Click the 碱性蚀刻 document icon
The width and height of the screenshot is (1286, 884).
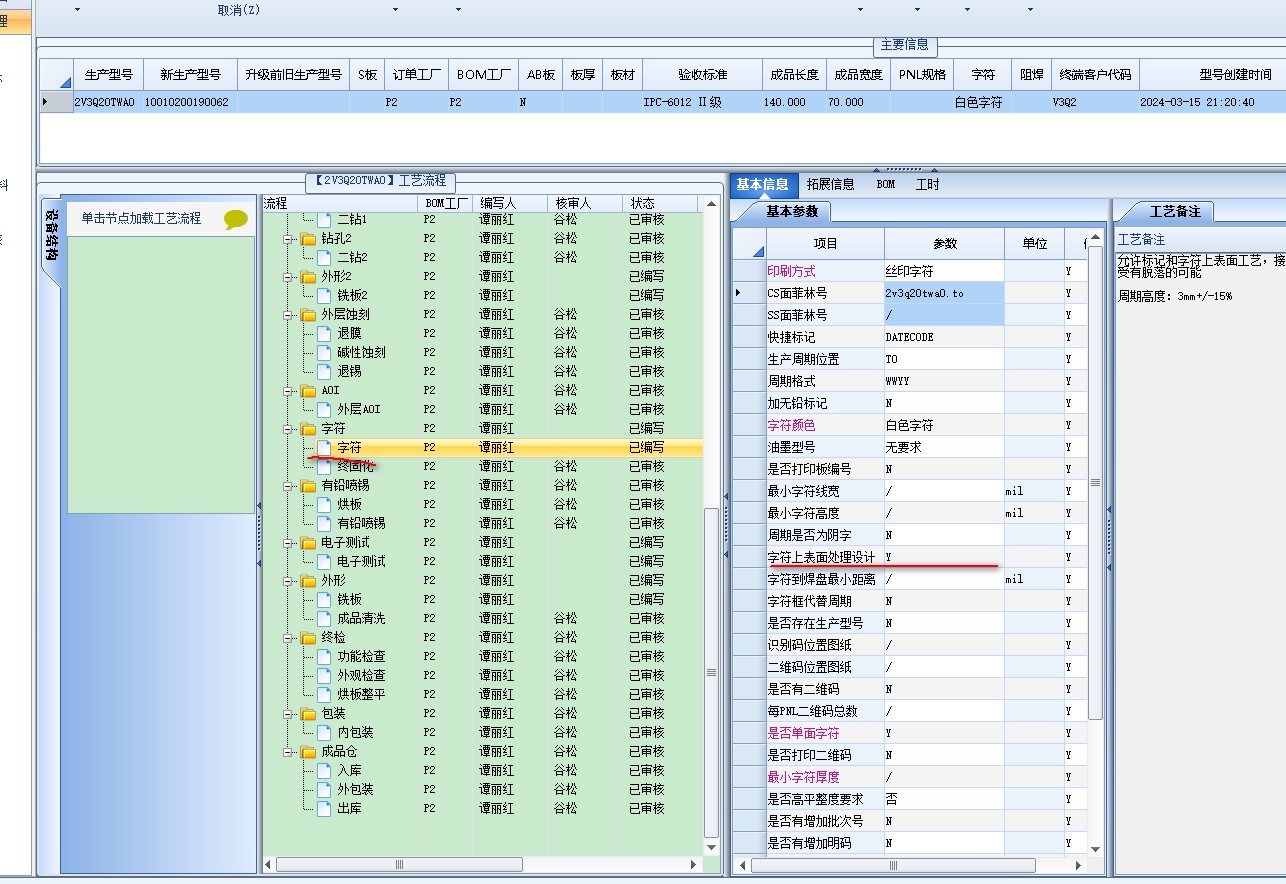324,353
